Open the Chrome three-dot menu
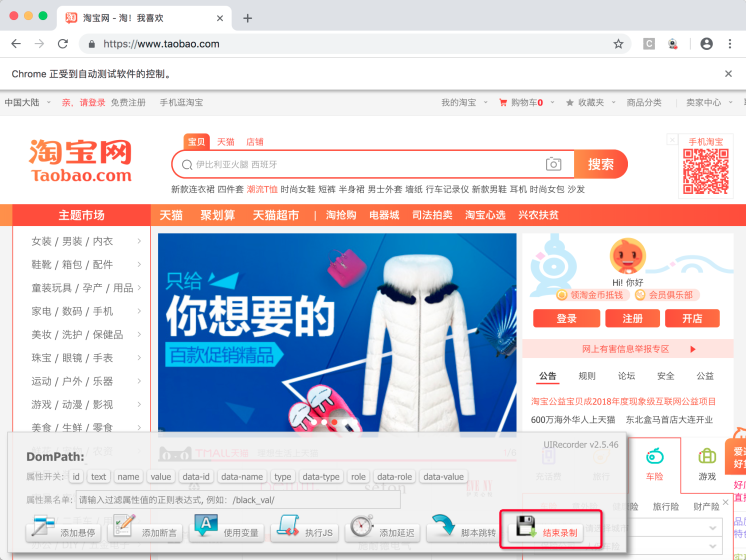Screen dimensions: 746x560 (x=730, y=44)
